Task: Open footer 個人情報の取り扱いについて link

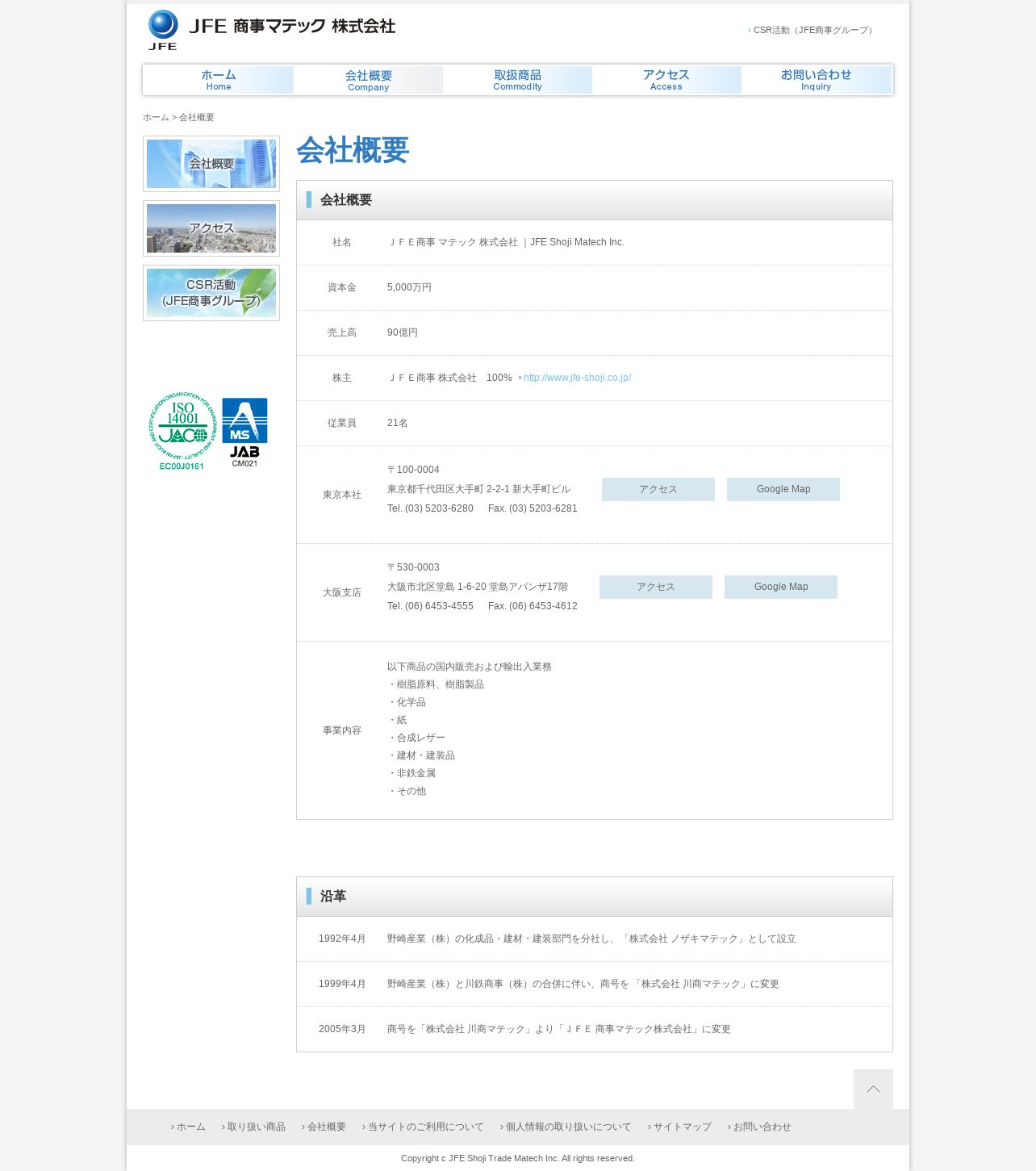Action: coord(566,1127)
